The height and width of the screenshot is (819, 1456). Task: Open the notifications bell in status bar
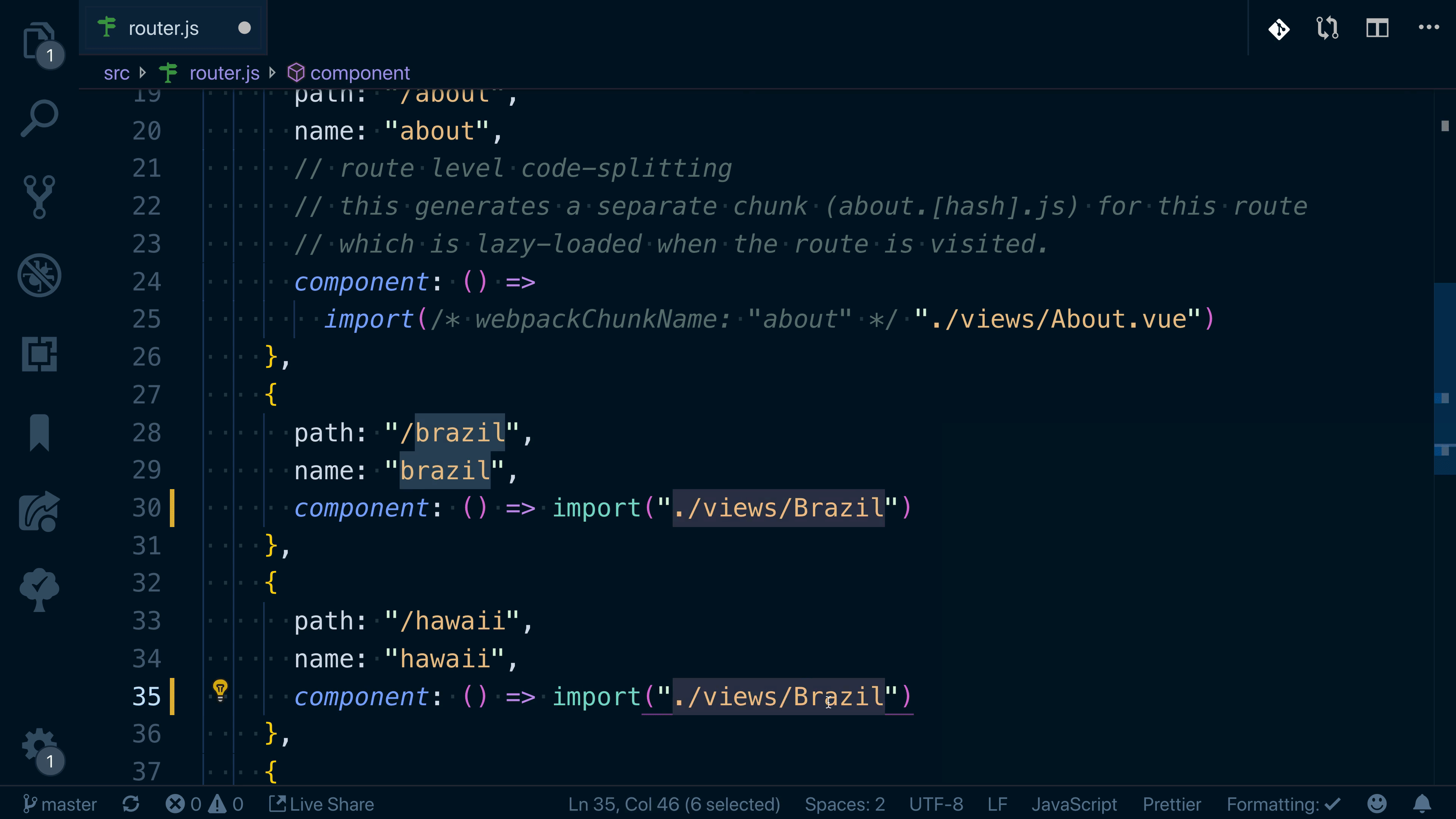point(1422,803)
